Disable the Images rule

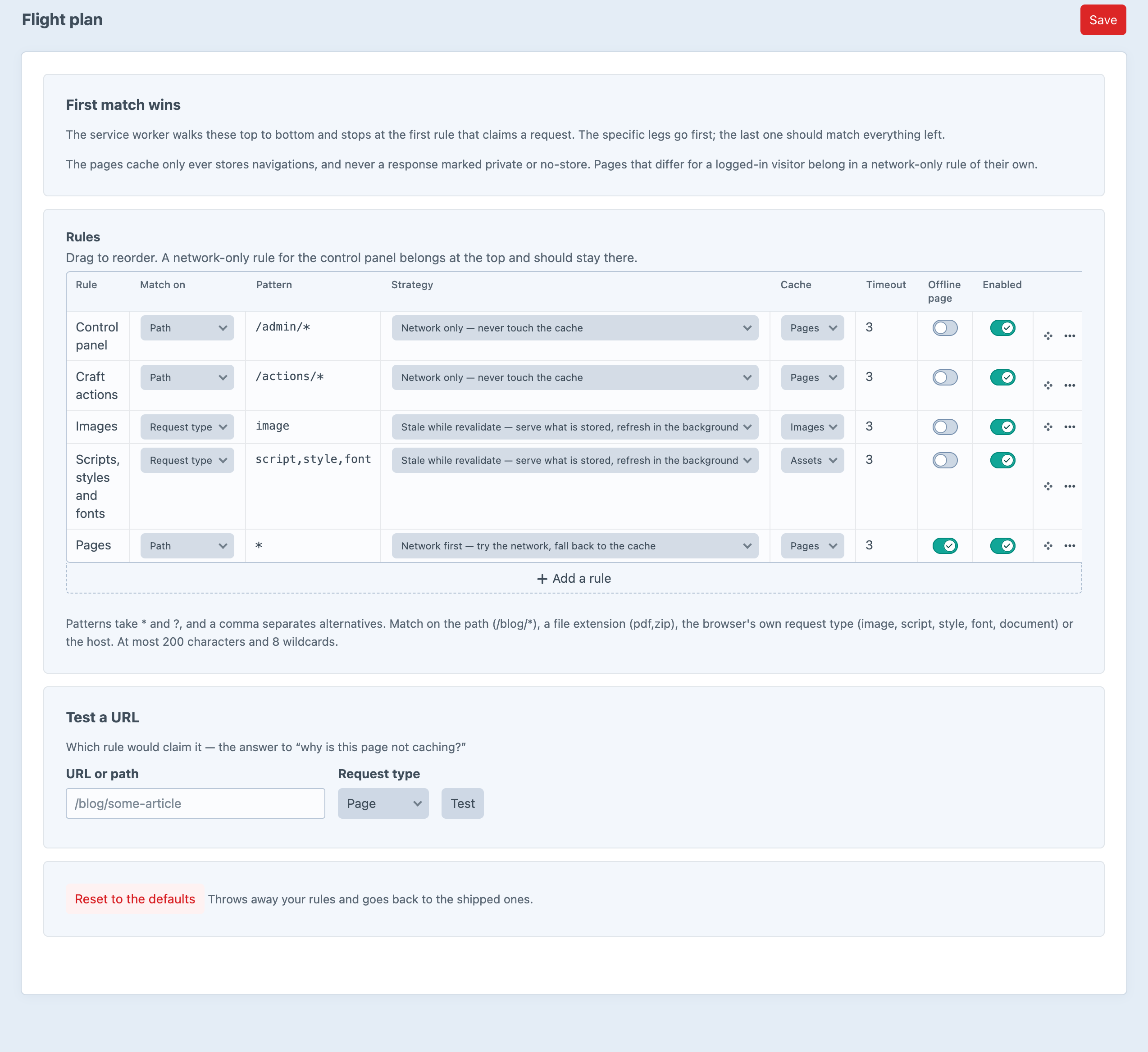(1002, 427)
